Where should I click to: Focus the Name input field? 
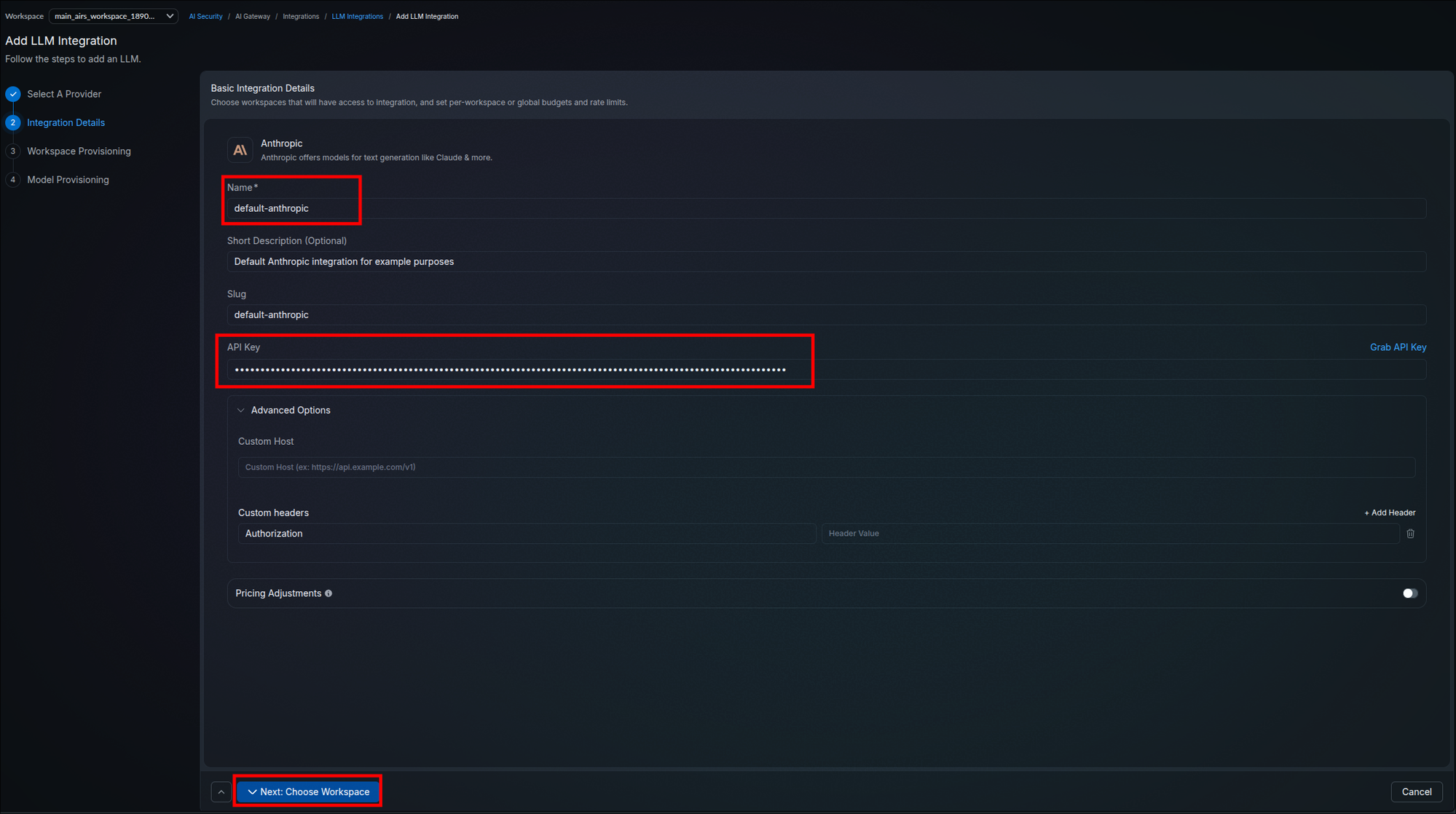click(x=826, y=208)
